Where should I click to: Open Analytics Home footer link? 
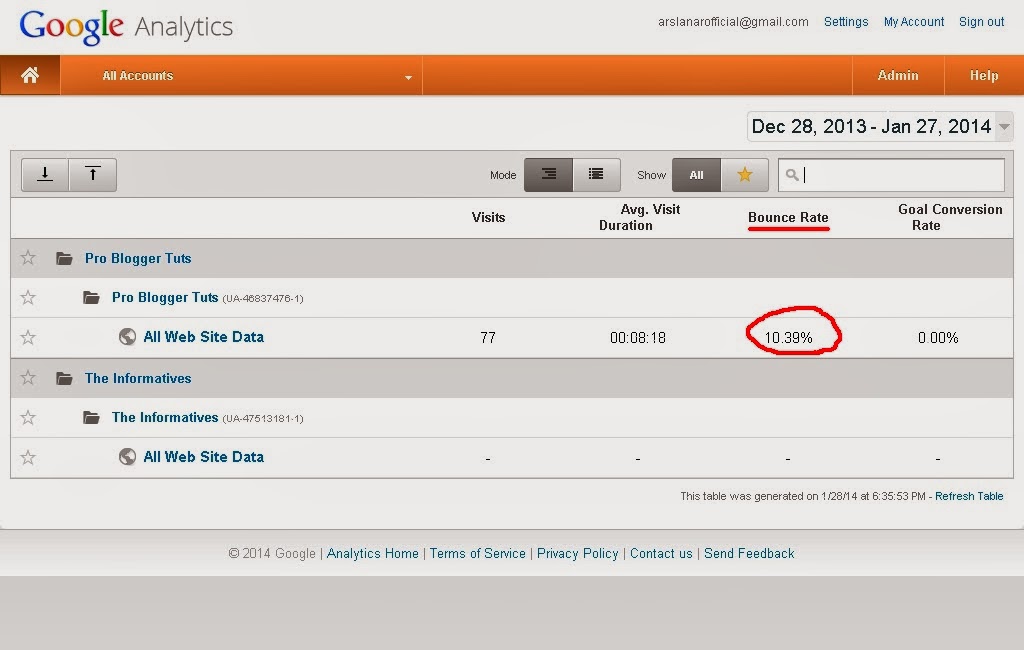click(x=372, y=553)
